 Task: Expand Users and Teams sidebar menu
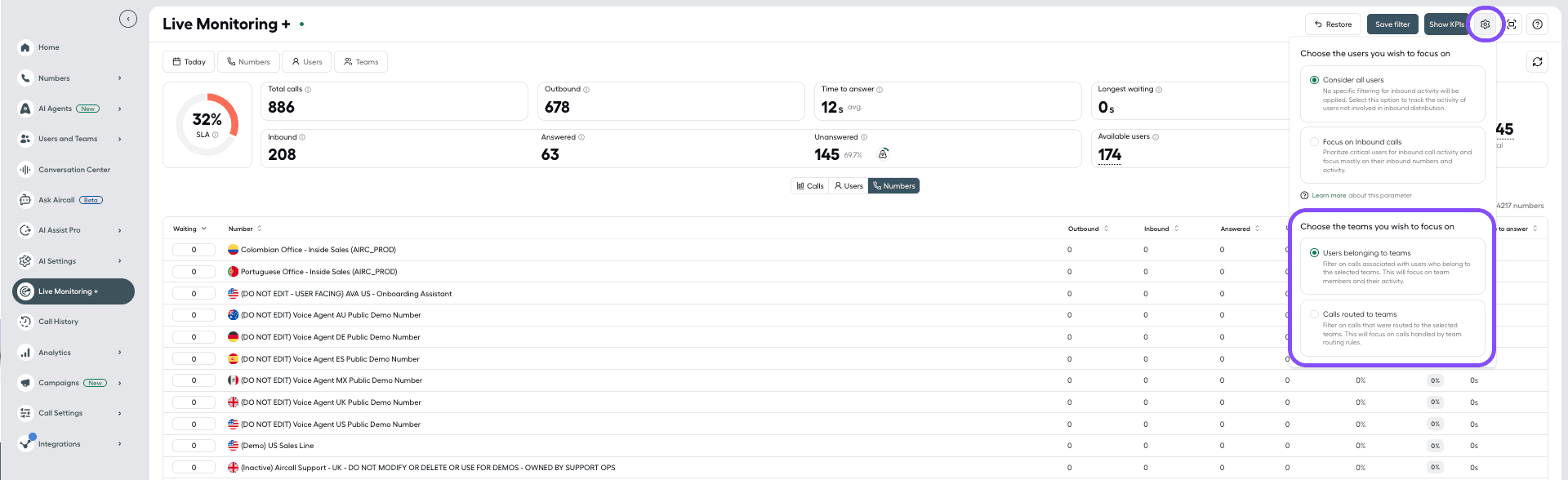(120, 139)
